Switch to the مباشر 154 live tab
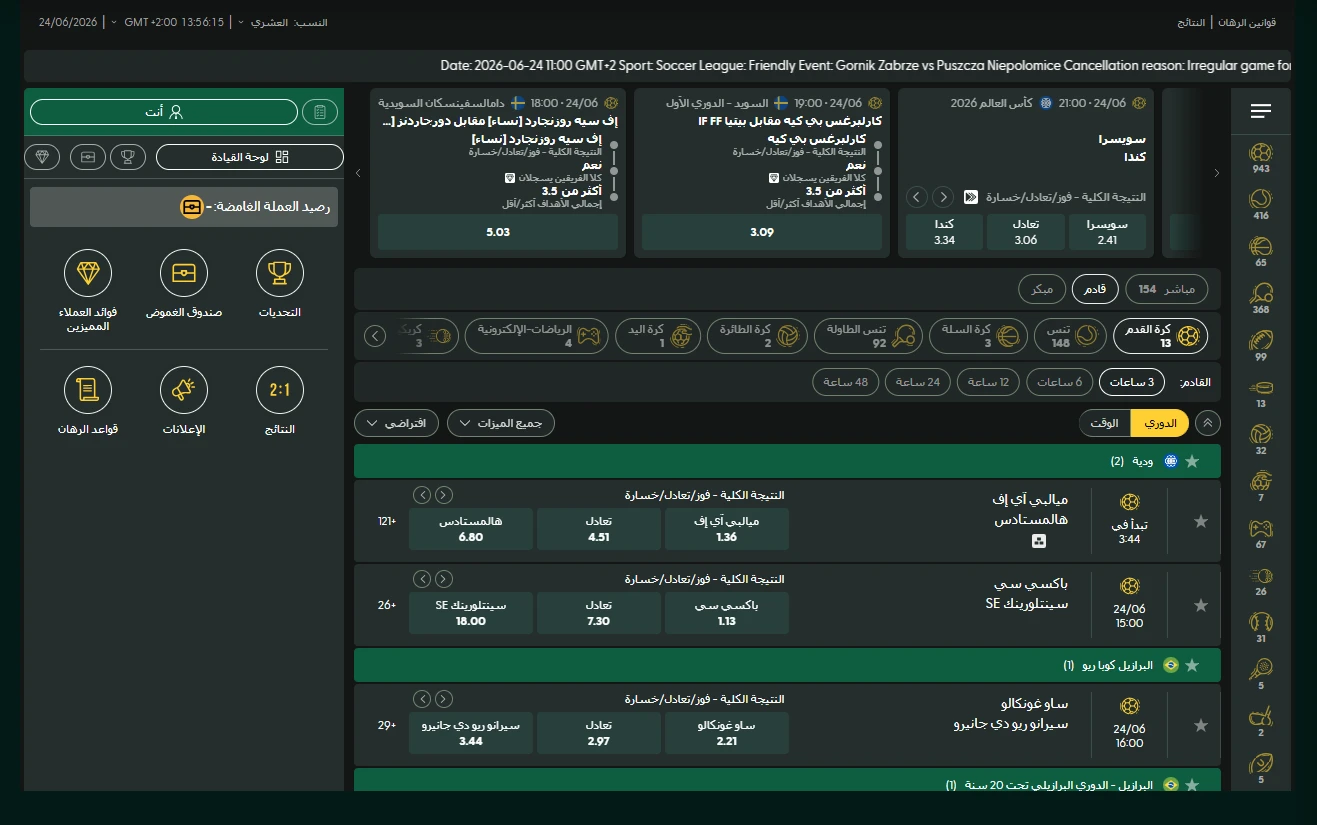The height and width of the screenshot is (825, 1317). [x=1167, y=290]
